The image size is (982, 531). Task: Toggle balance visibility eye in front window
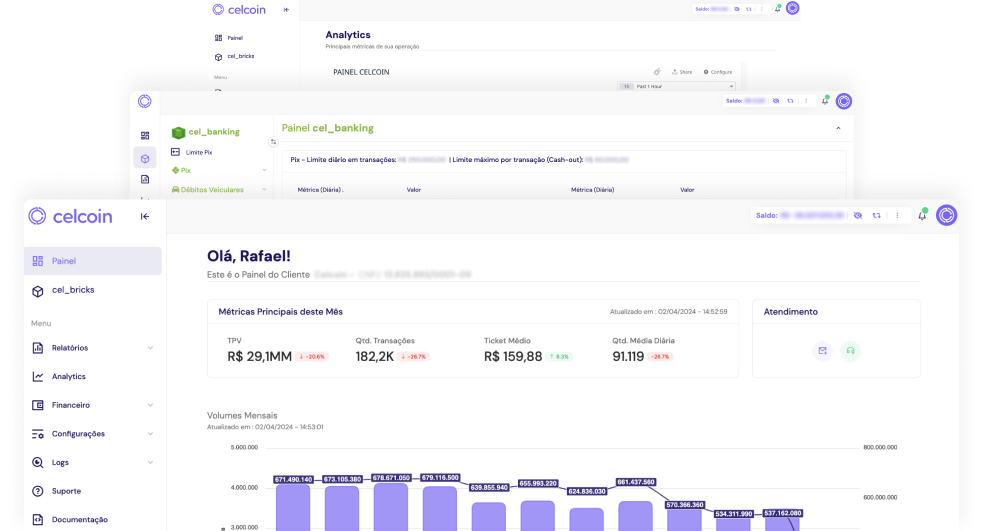tap(858, 215)
